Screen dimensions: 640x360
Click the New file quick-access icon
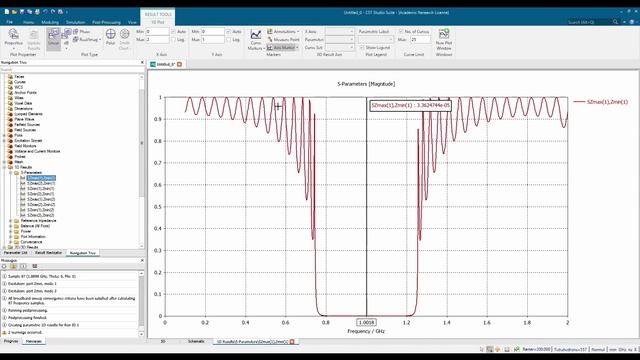click(x=7, y=12)
